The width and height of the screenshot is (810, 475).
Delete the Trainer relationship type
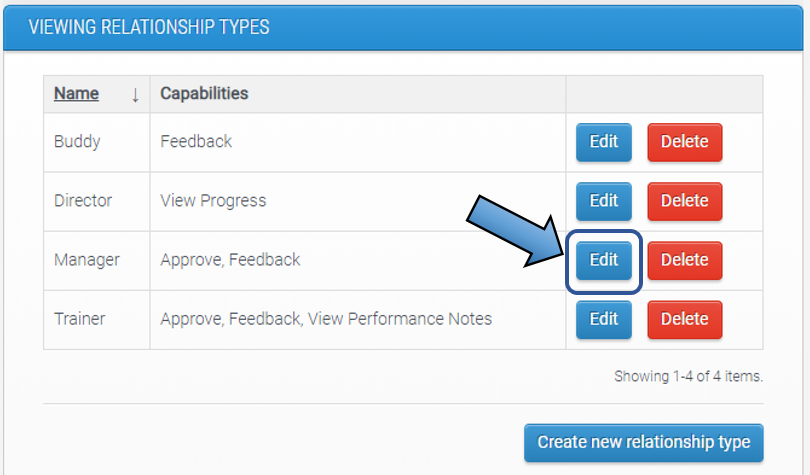684,319
